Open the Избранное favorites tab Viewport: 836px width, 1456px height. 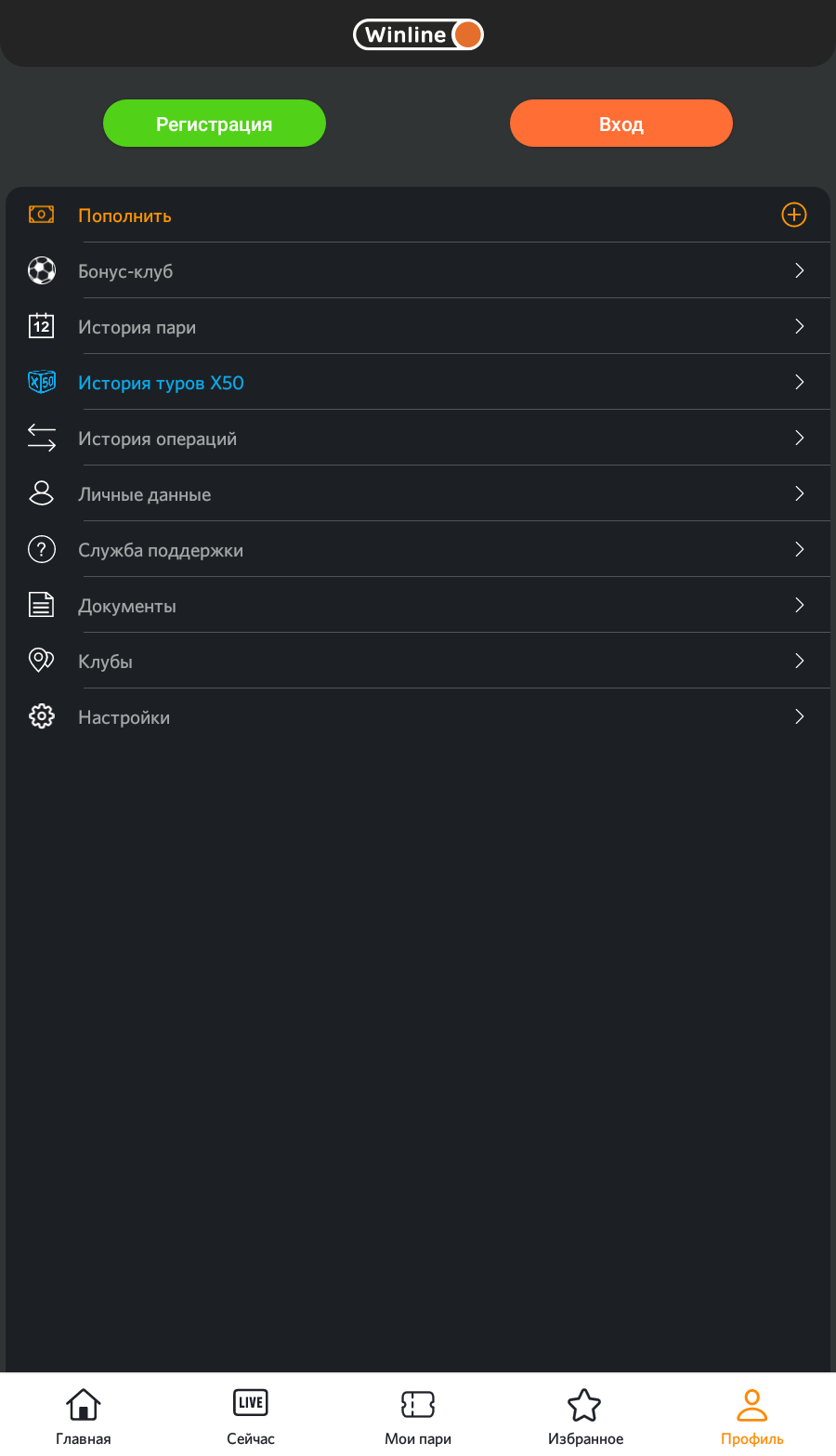coord(585,1416)
